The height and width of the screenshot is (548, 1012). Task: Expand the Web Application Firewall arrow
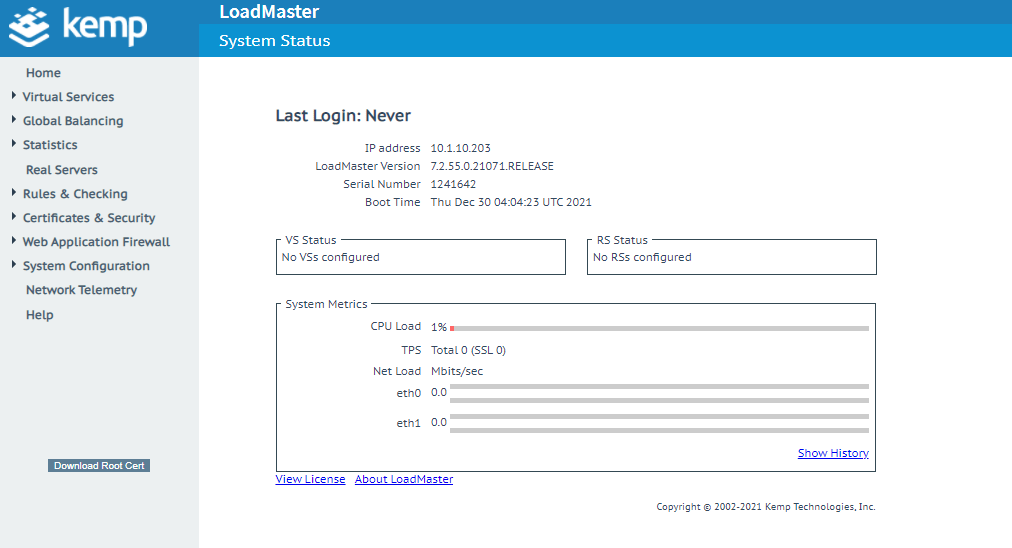pos(14,241)
